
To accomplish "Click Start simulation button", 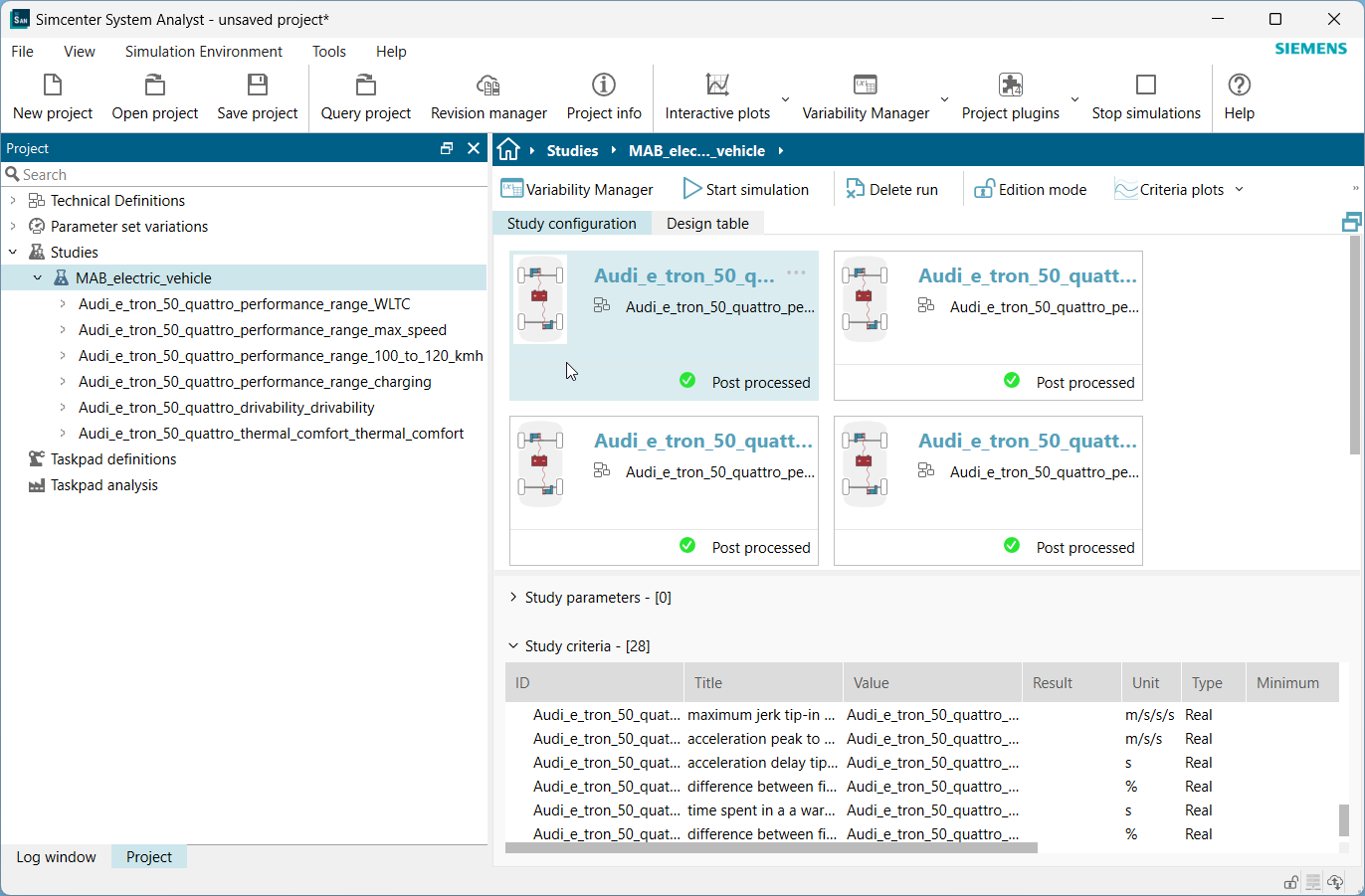I will pos(746,189).
